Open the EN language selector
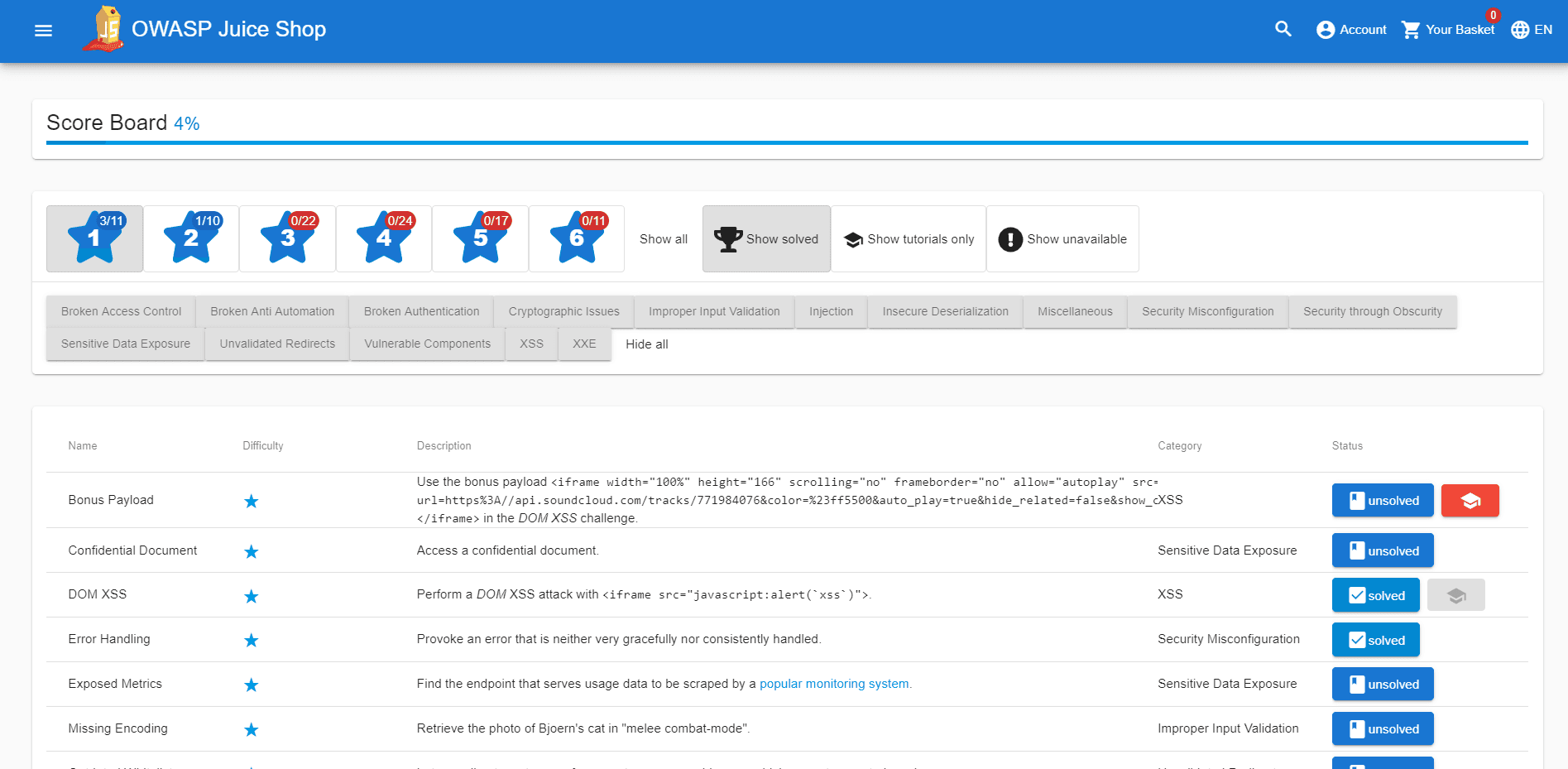 coord(1532,30)
